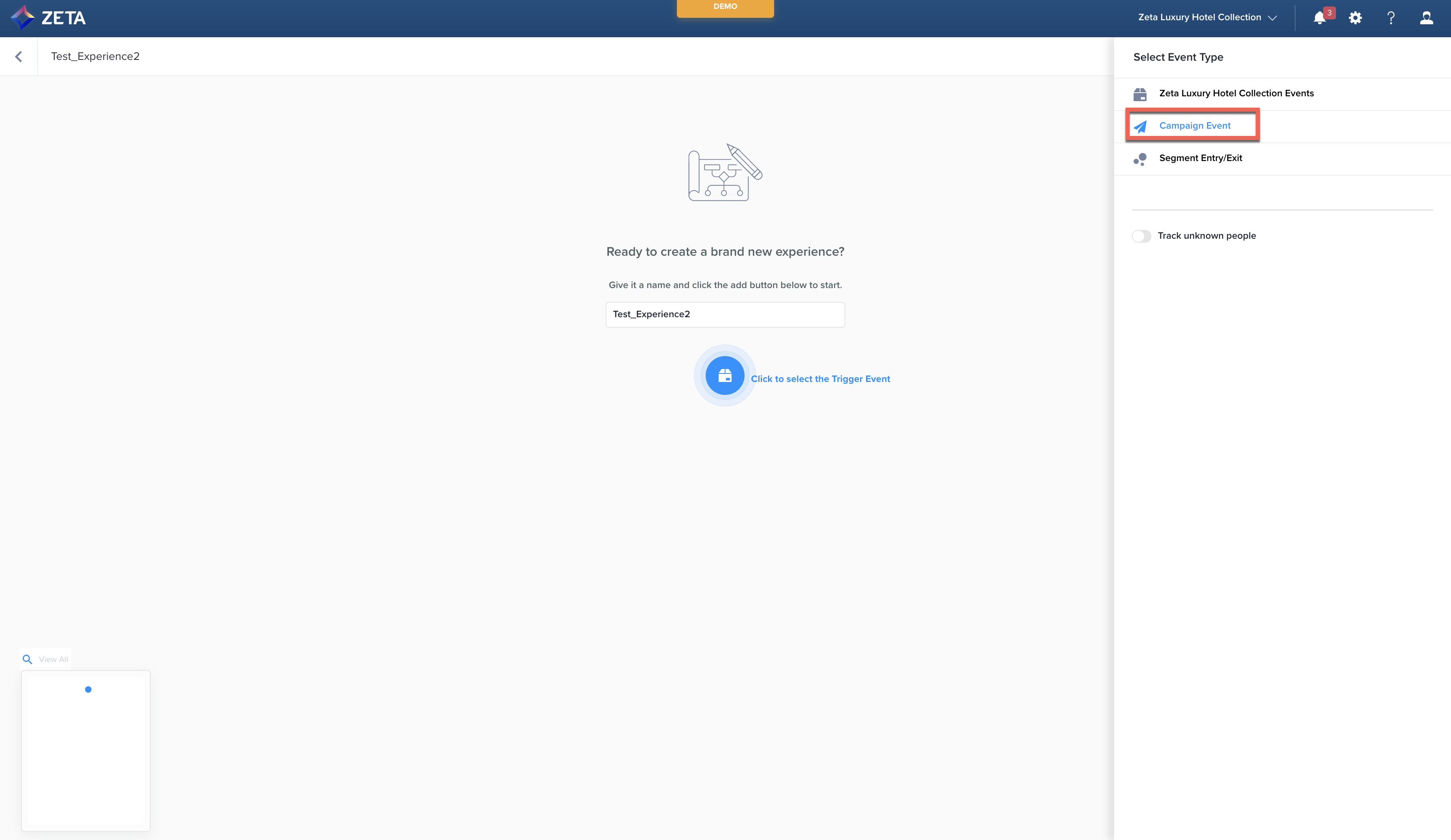Click the 'Ready to create a brand new experience?' heading
Image resolution: width=1451 pixels, height=840 pixels.
coord(725,252)
